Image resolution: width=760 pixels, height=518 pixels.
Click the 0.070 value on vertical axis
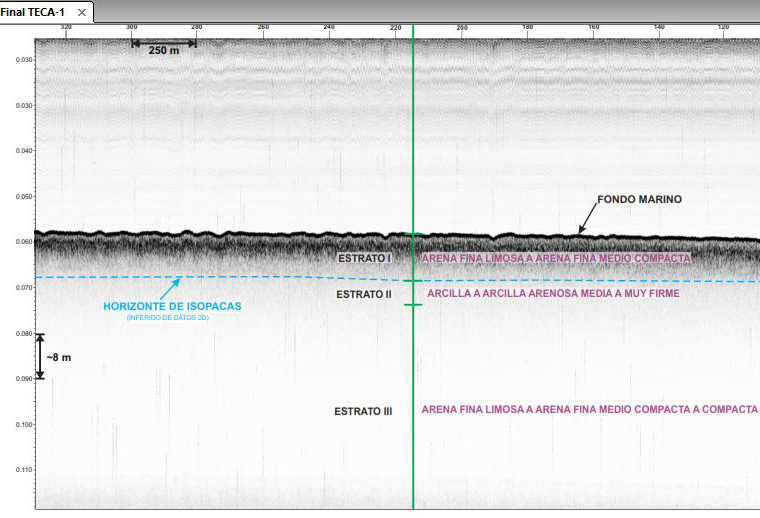(24, 288)
